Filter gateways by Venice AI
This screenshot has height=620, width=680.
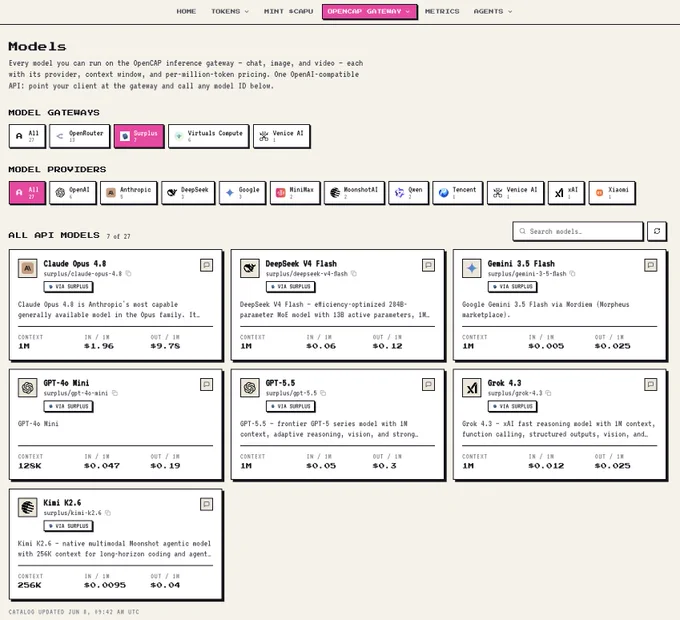282,136
